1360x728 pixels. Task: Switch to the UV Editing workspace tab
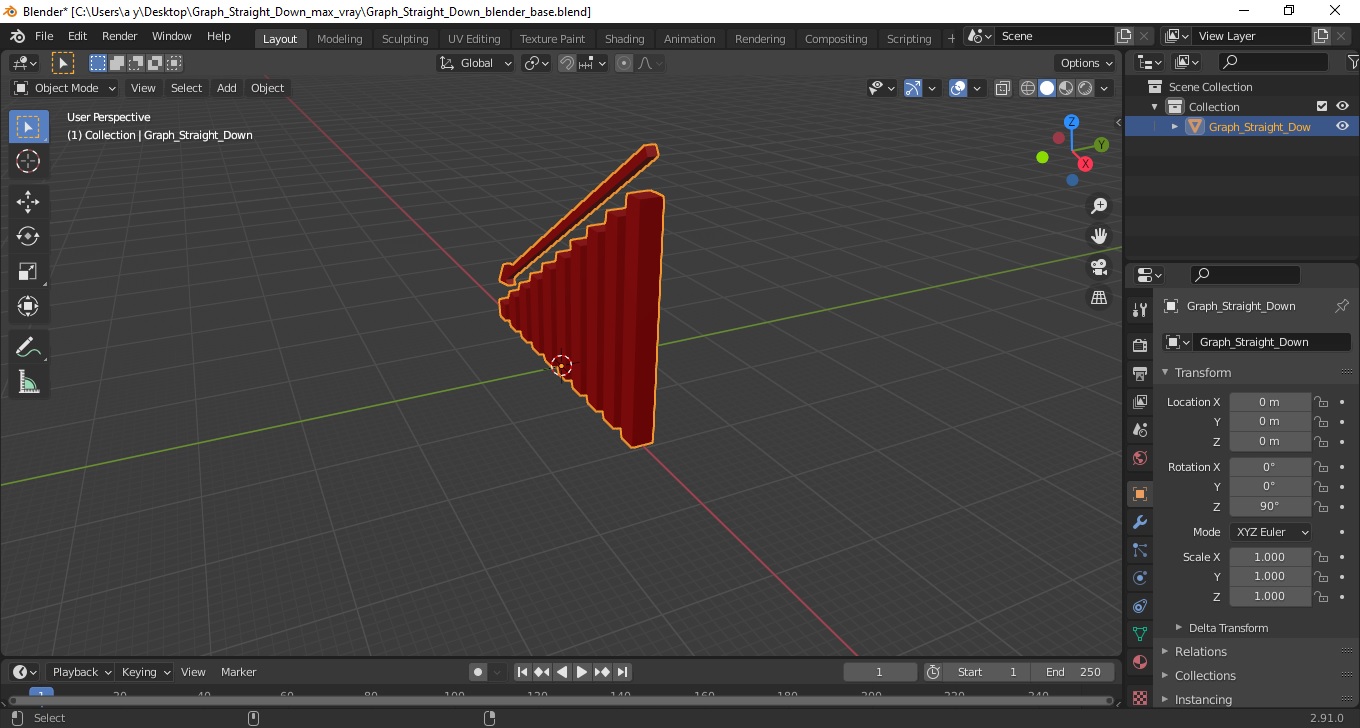tap(474, 39)
